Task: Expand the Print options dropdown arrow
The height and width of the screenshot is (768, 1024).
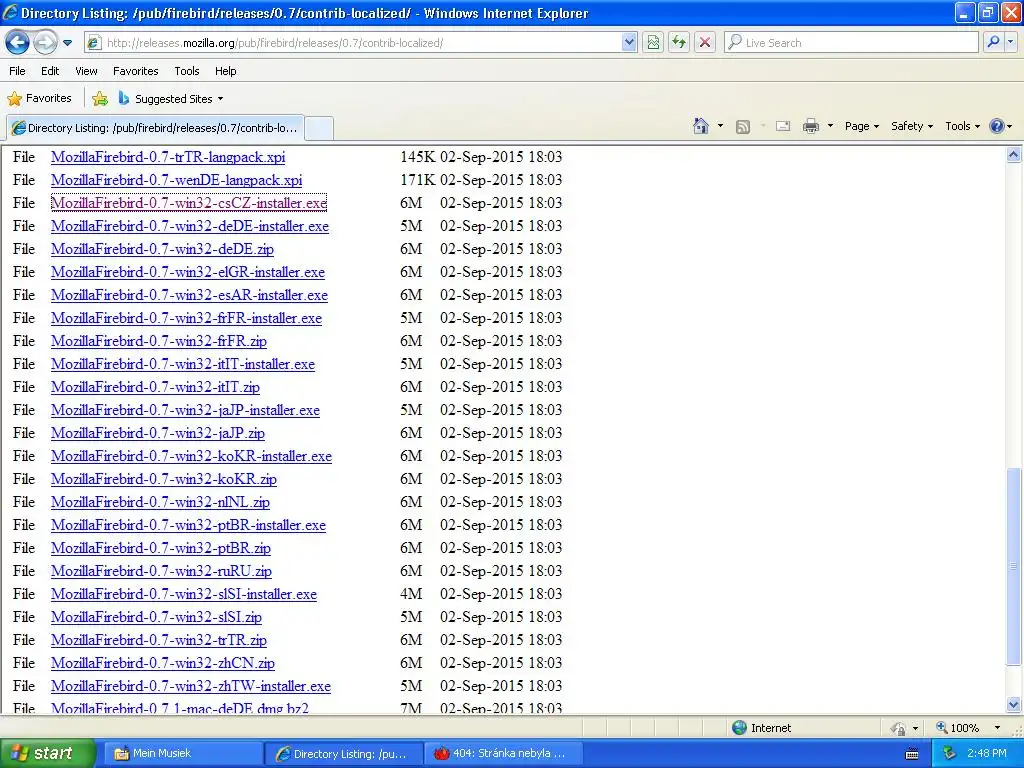Action: pyautogui.click(x=830, y=126)
